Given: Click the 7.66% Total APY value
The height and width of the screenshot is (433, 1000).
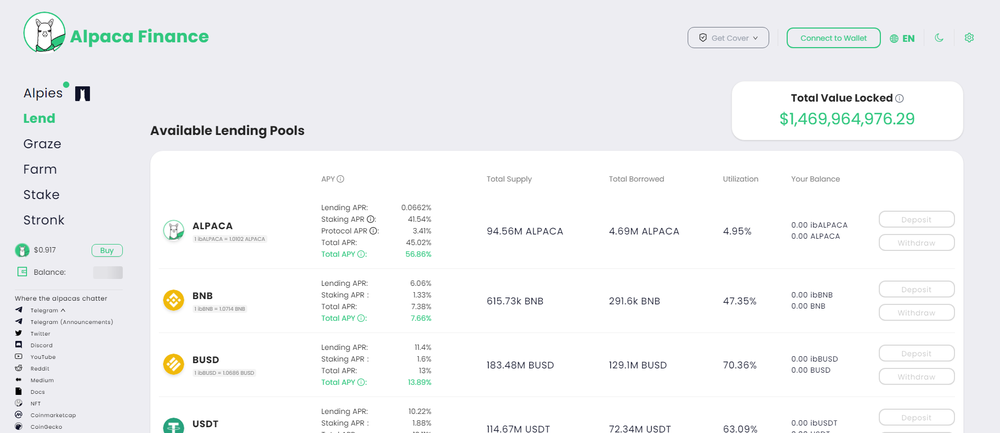Looking at the screenshot, I should 422,318.
